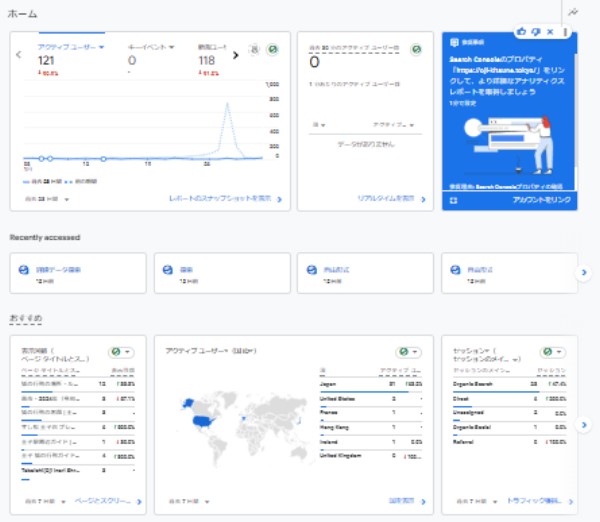This screenshot has width=600, height=522.
Task: Open status dropdown on the world map card
Action: (409, 353)
